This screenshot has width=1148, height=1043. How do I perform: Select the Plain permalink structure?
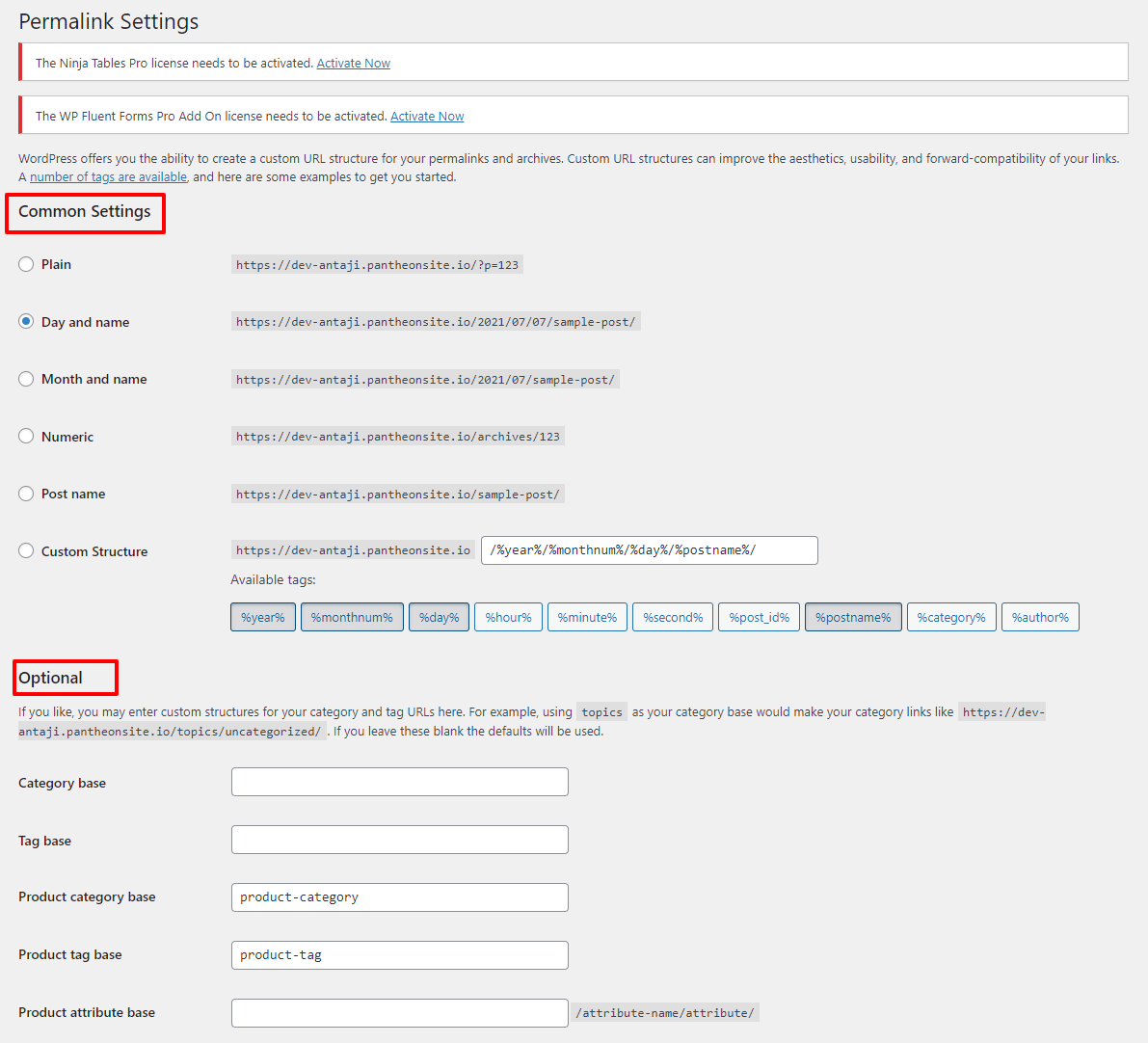[26, 263]
